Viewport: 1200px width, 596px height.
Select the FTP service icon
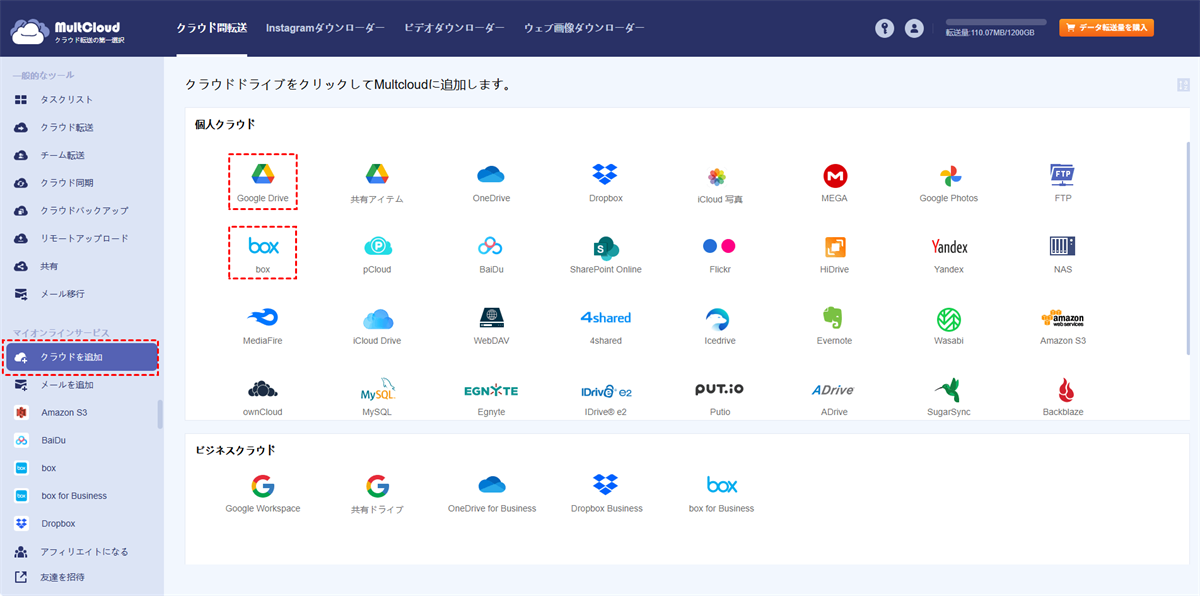point(1062,183)
